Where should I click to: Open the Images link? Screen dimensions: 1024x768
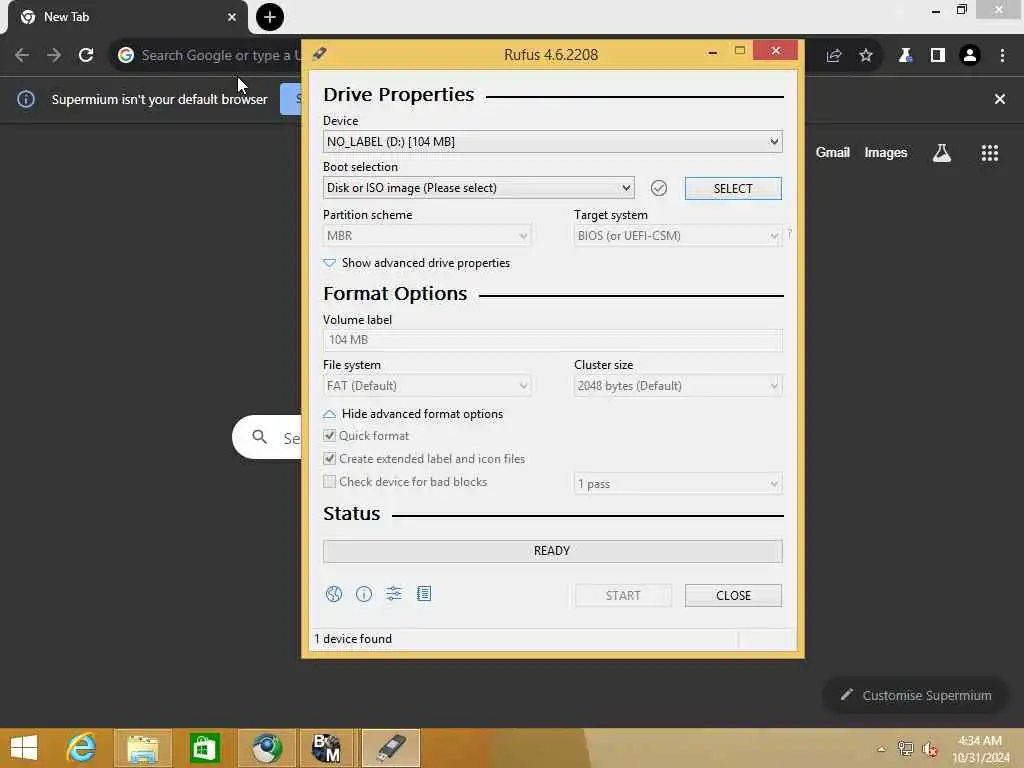tap(886, 153)
